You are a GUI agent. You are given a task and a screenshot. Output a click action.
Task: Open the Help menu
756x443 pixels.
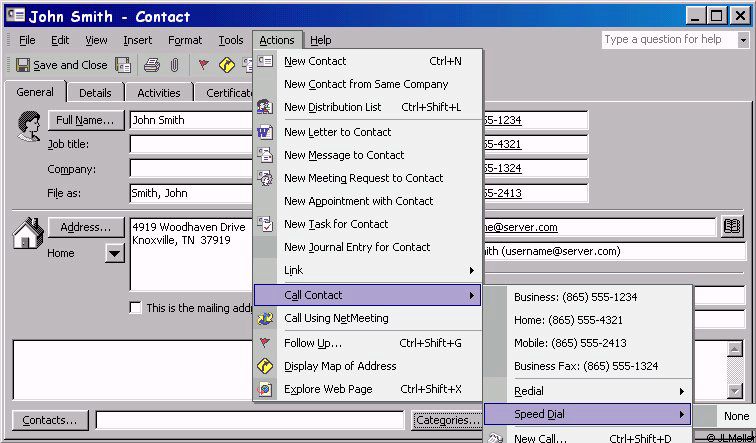(321, 40)
